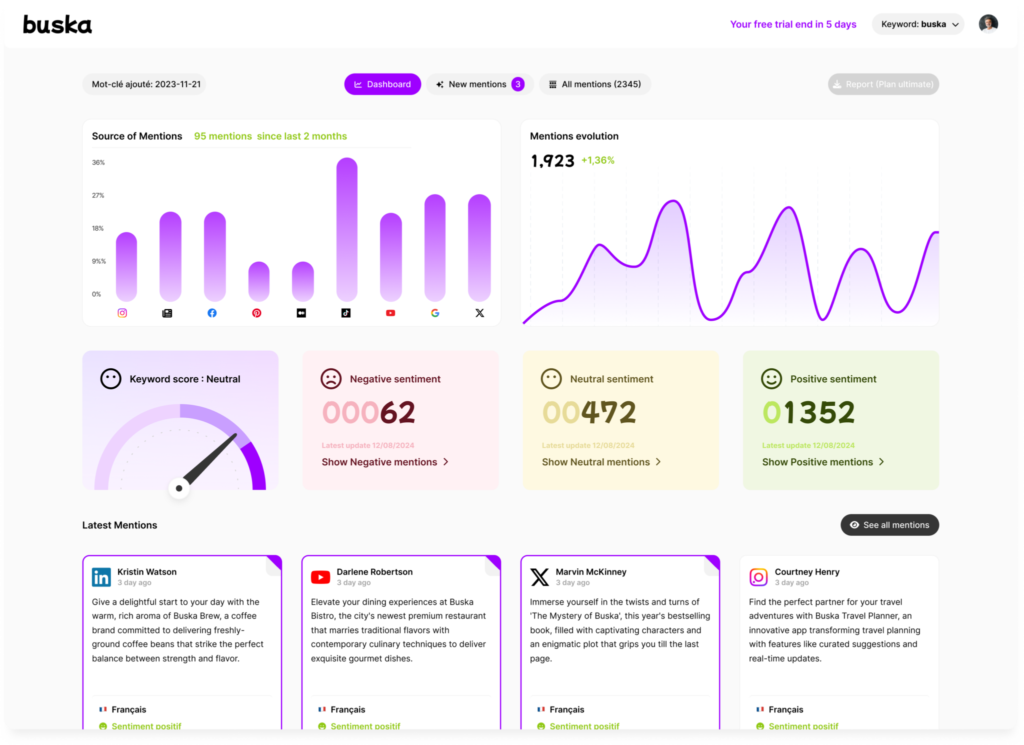Click the Buska Travel Planner mention text

coord(835,630)
